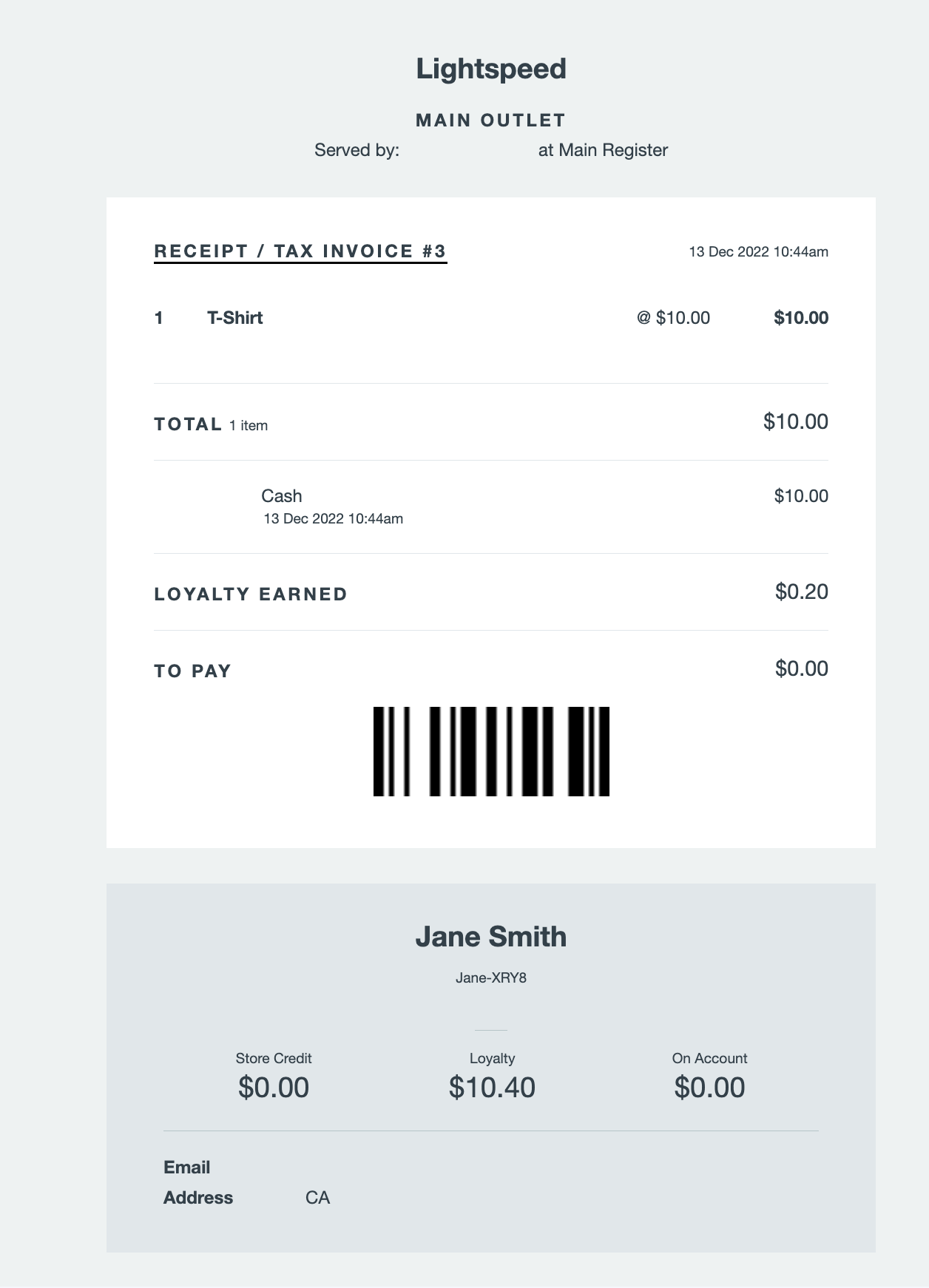Click the TO PAY label
The height and width of the screenshot is (1288, 929).
[x=193, y=671]
